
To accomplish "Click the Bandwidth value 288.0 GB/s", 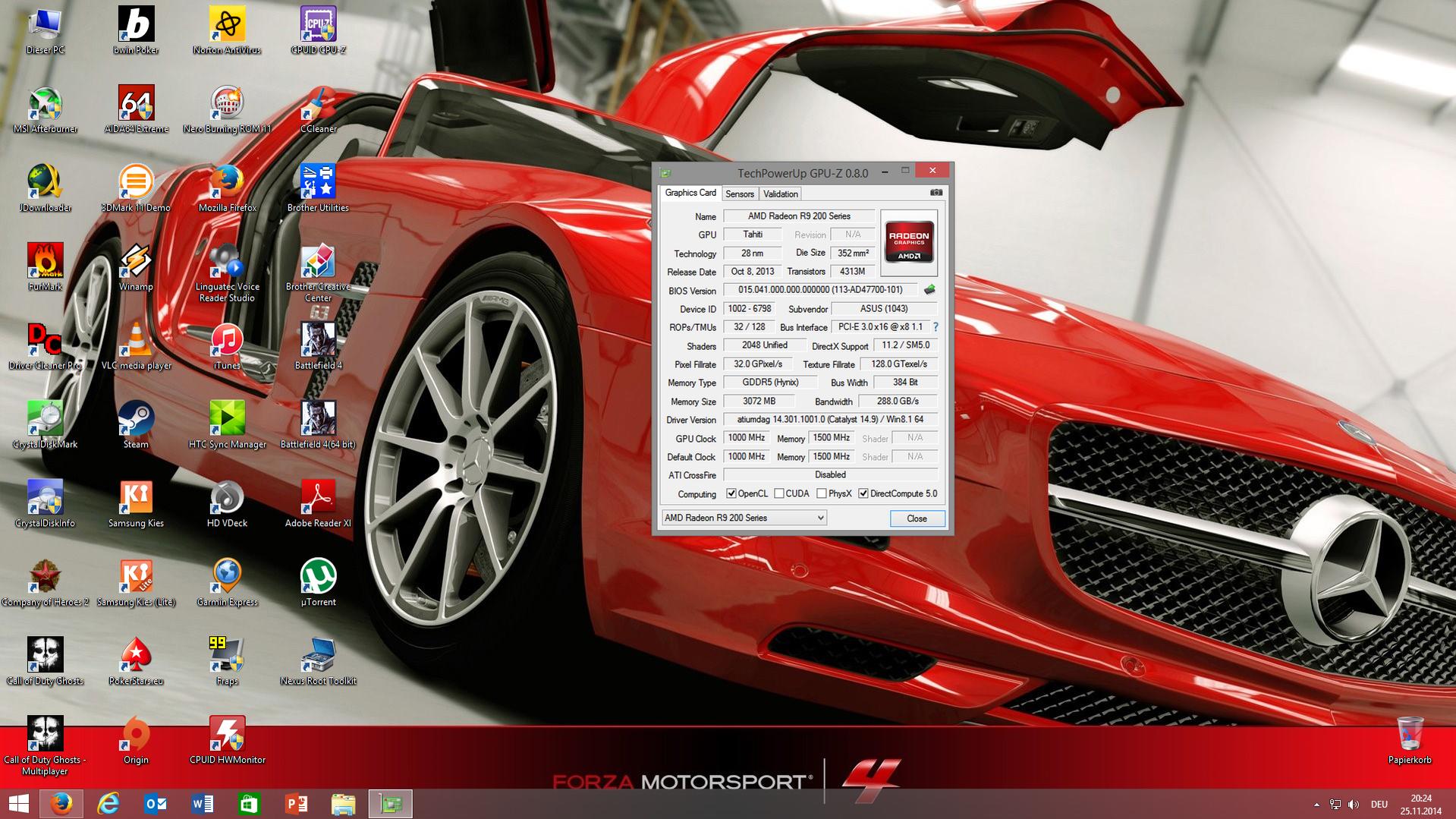I will point(898,402).
